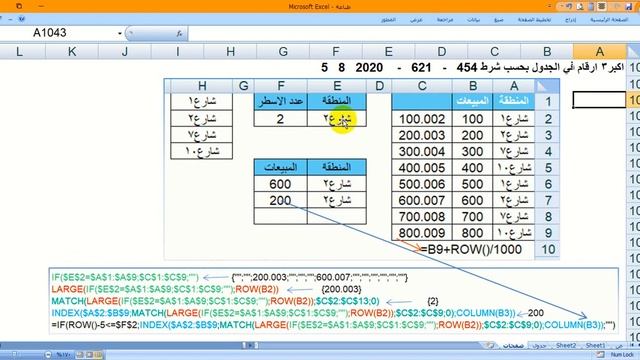Open the Excel Help icon
This screenshot has height=360, width=640.
click(22, 19)
